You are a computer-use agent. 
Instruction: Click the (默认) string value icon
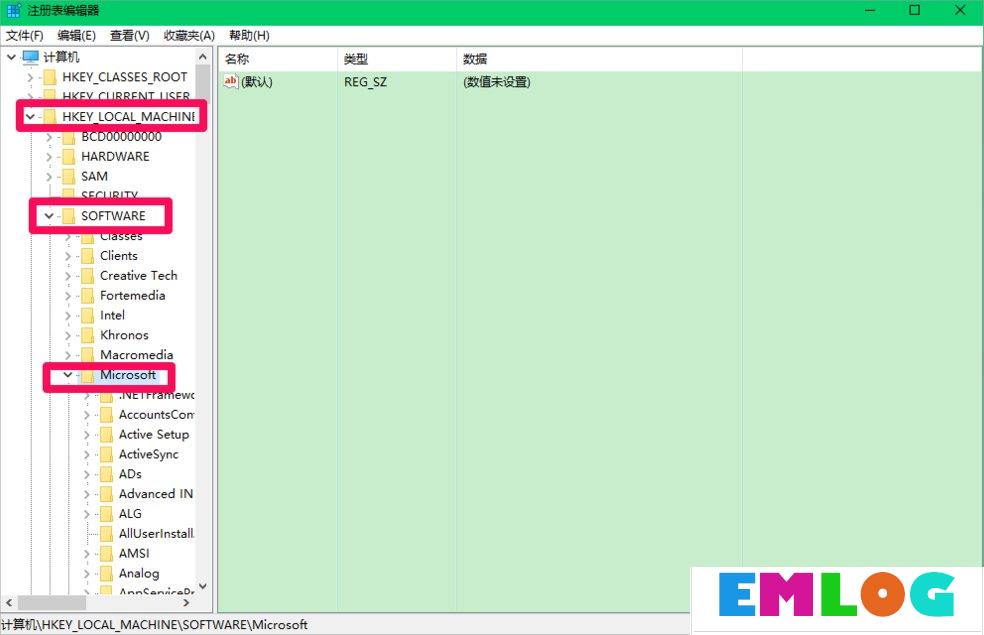(231, 82)
